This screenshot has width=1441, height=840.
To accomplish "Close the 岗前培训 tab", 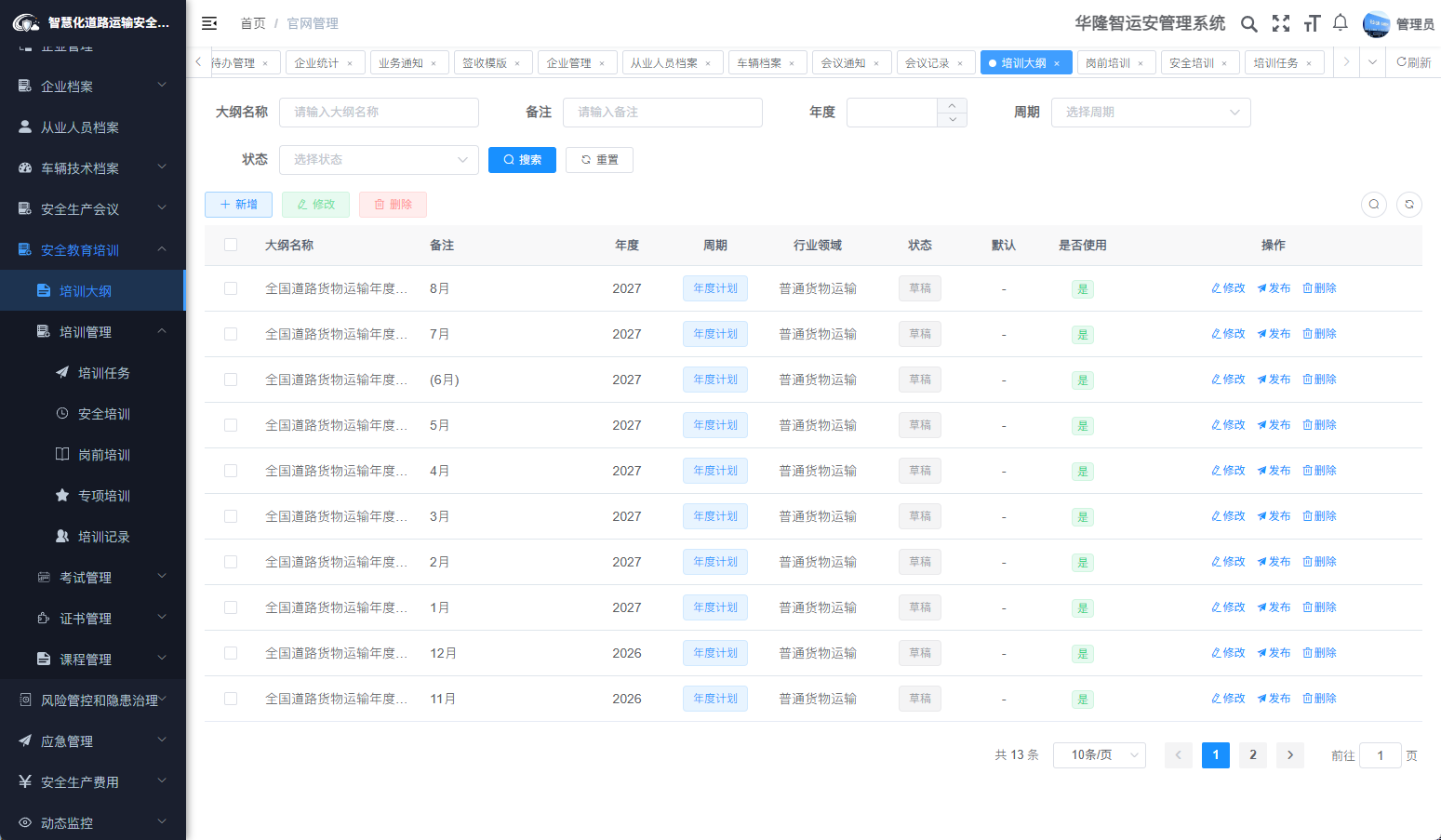I will point(1141,63).
